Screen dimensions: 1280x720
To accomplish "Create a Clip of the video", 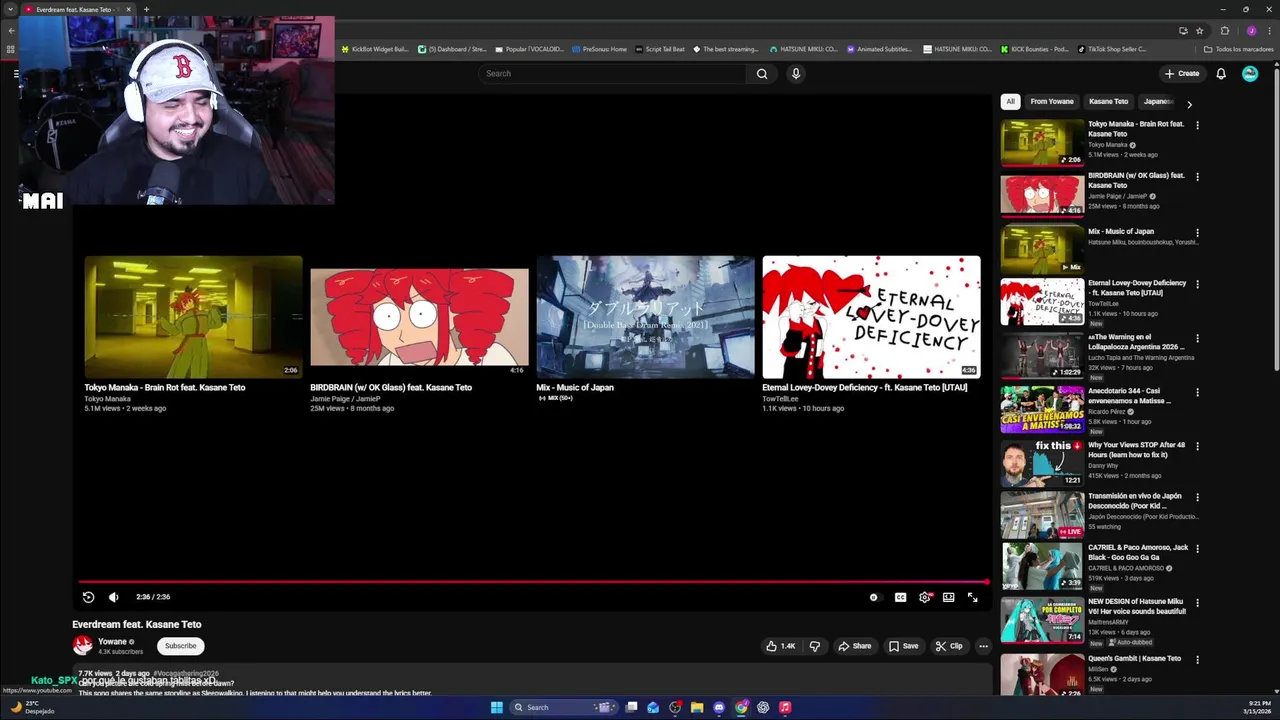I will pos(949,646).
